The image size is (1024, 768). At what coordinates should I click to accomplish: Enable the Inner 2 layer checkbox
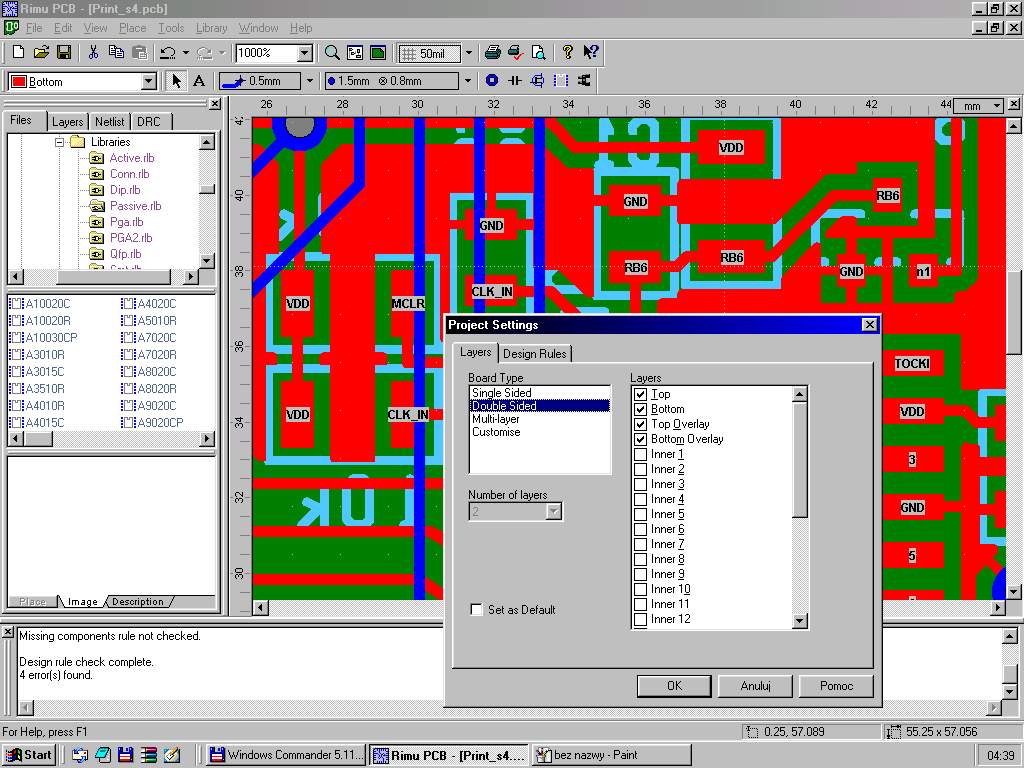(x=641, y=470)
